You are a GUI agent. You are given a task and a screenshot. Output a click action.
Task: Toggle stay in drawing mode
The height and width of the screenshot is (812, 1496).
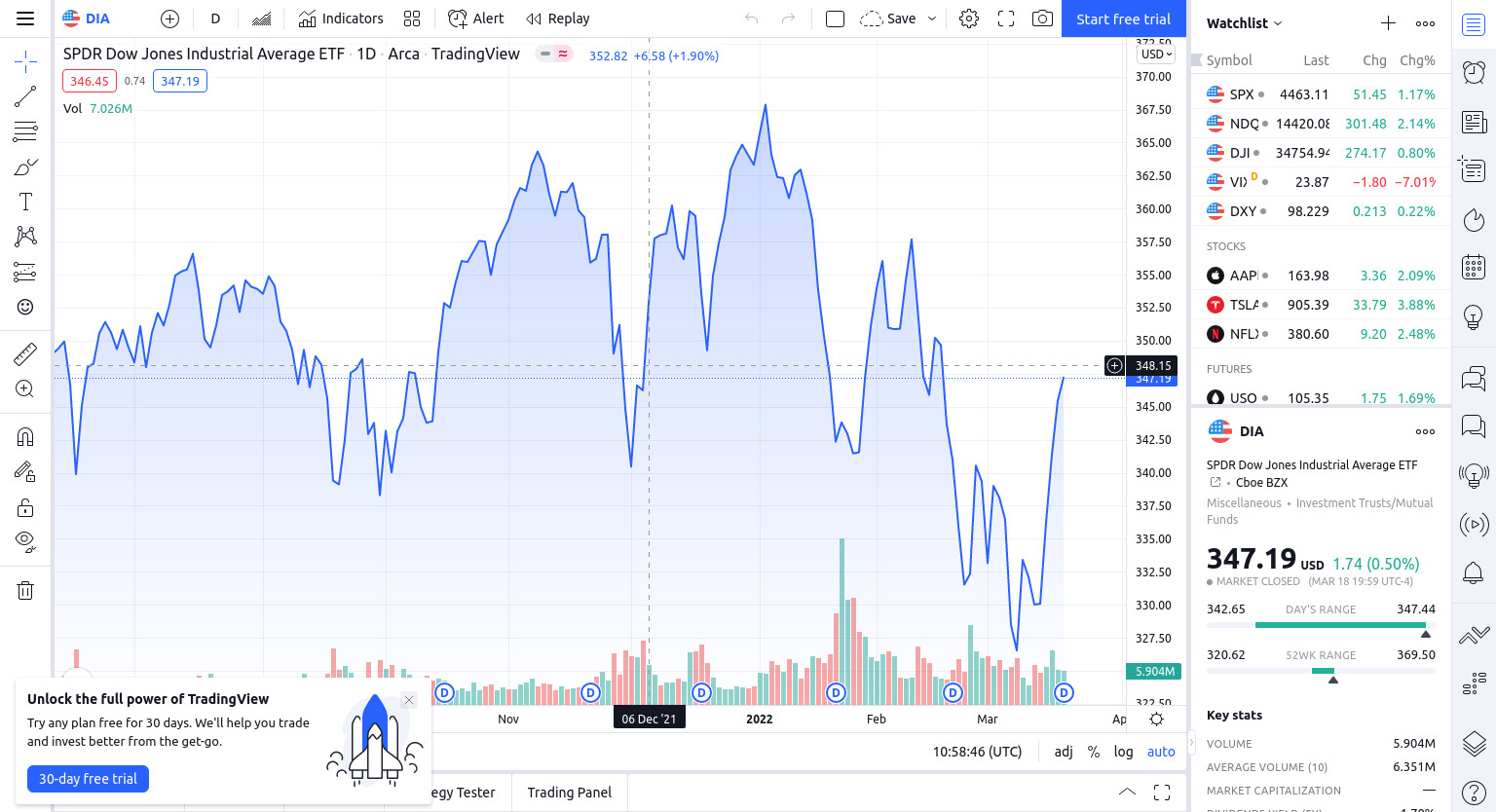point(25,472)
